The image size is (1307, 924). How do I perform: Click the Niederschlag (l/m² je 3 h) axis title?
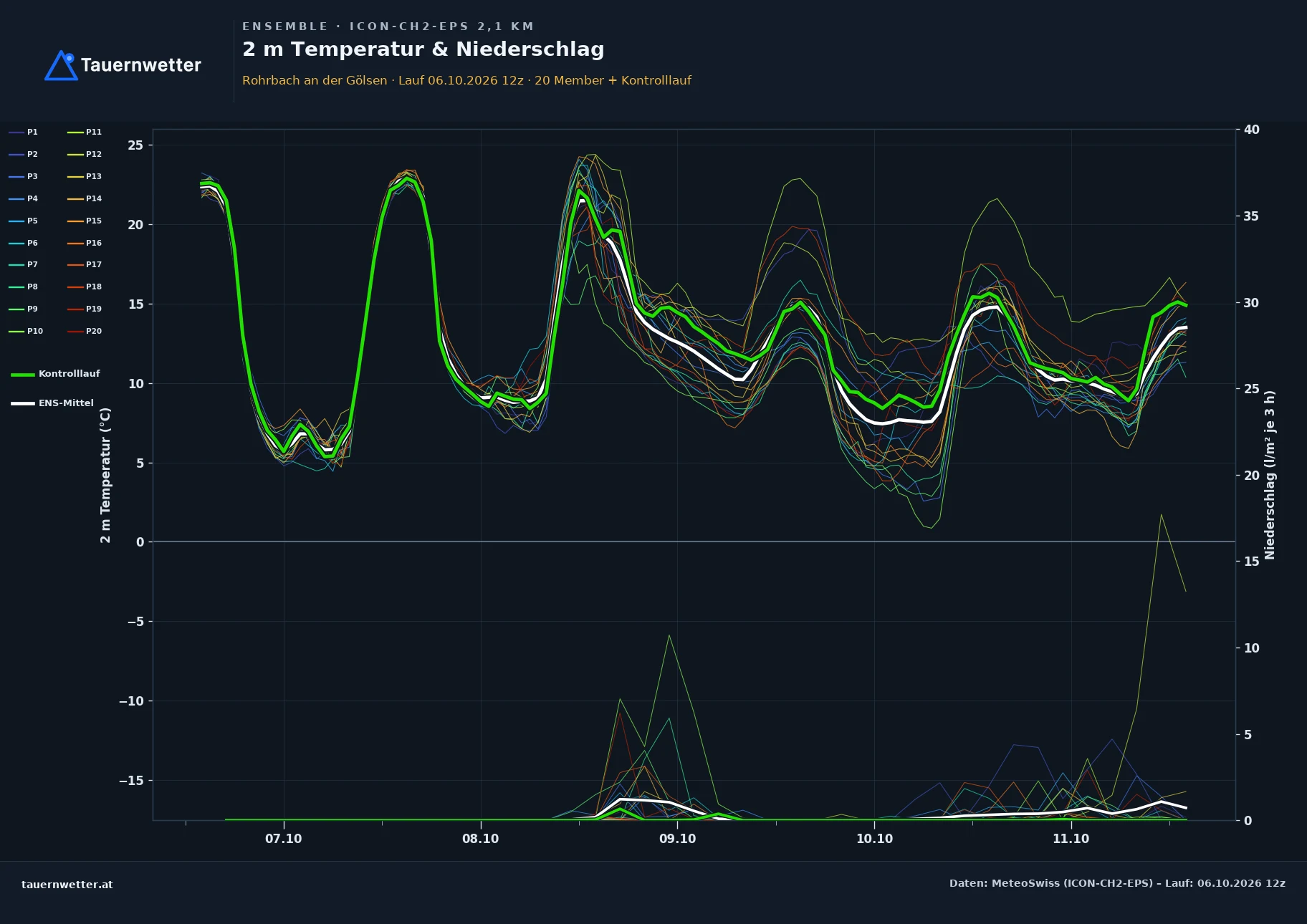1270,475
